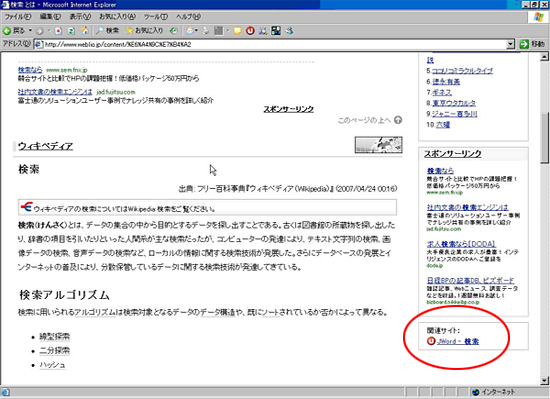The width and height of the screenshot is (550, 399).
Task: Open the Search (検索) toolbar button
Action: point(108,31)
